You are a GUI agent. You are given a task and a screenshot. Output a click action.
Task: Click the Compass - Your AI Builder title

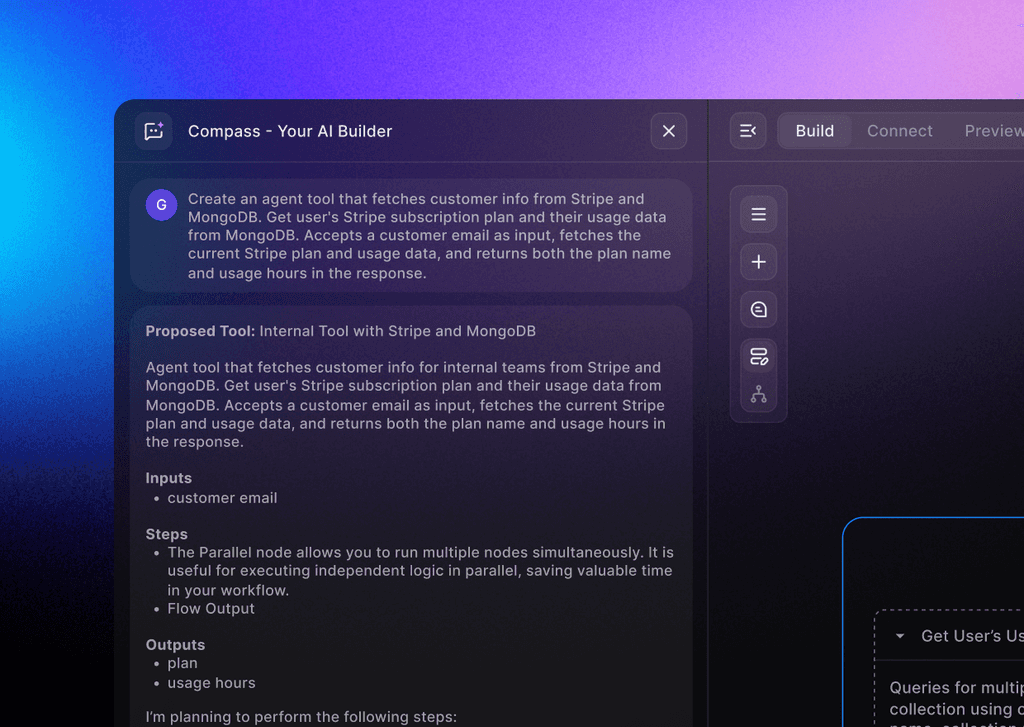[289, 131]
